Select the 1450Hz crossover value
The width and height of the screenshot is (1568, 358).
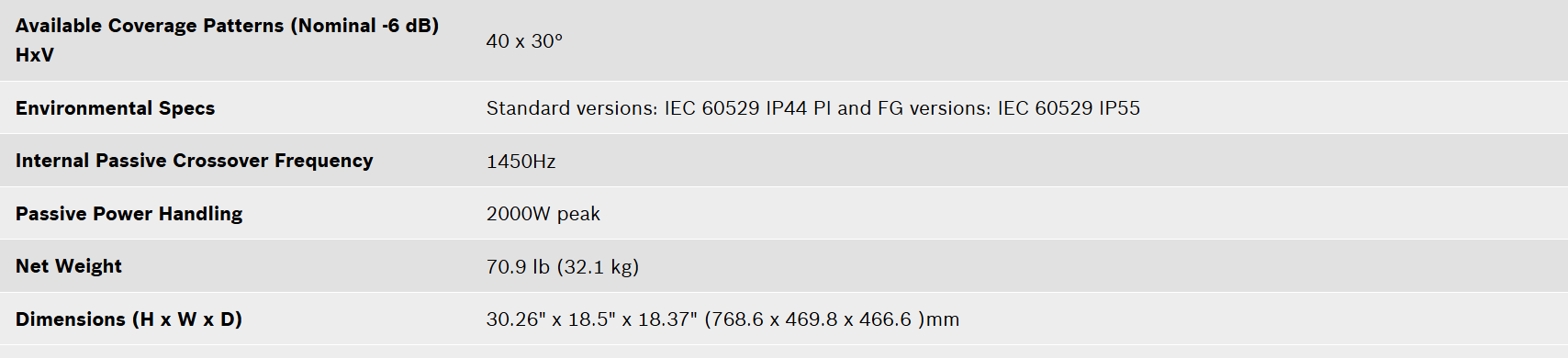pyautogui.click(x=521, y=162)
